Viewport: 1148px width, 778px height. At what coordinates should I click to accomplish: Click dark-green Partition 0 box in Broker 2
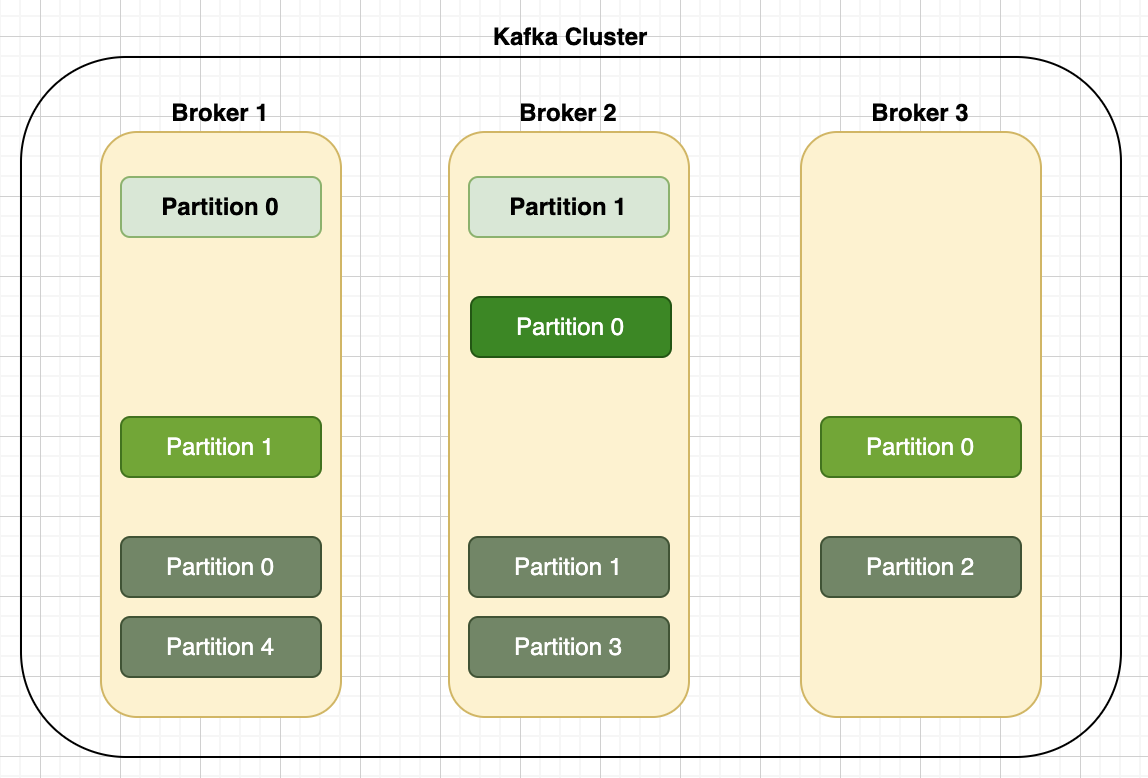(571, 327)
